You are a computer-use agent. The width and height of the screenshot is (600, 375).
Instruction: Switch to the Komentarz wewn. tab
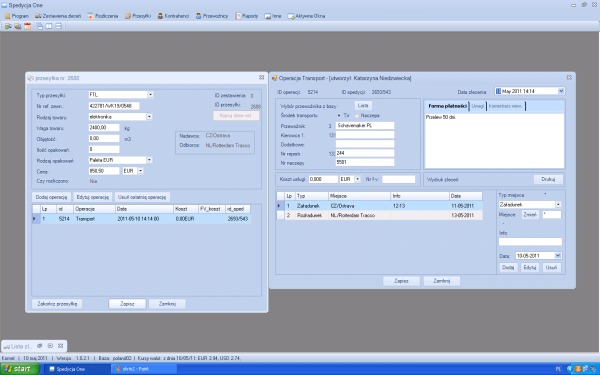[505, 106]
